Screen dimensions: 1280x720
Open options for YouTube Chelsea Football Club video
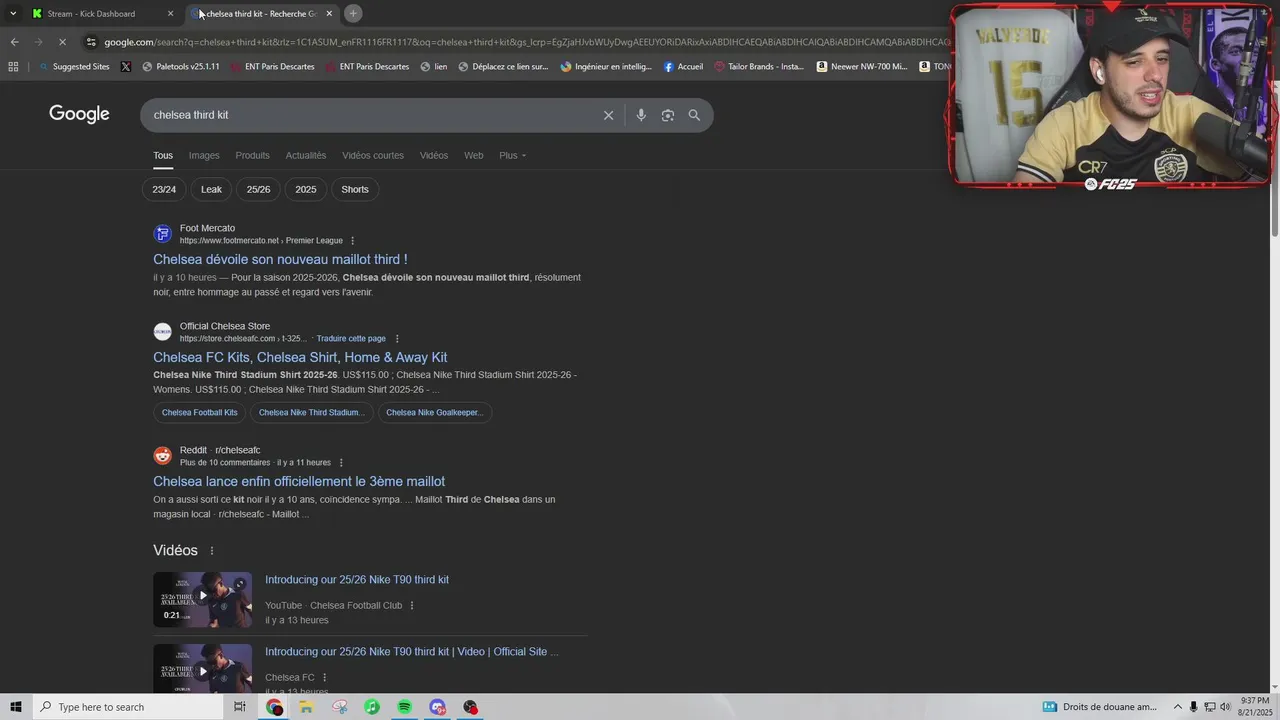click(x=412, y=606)
